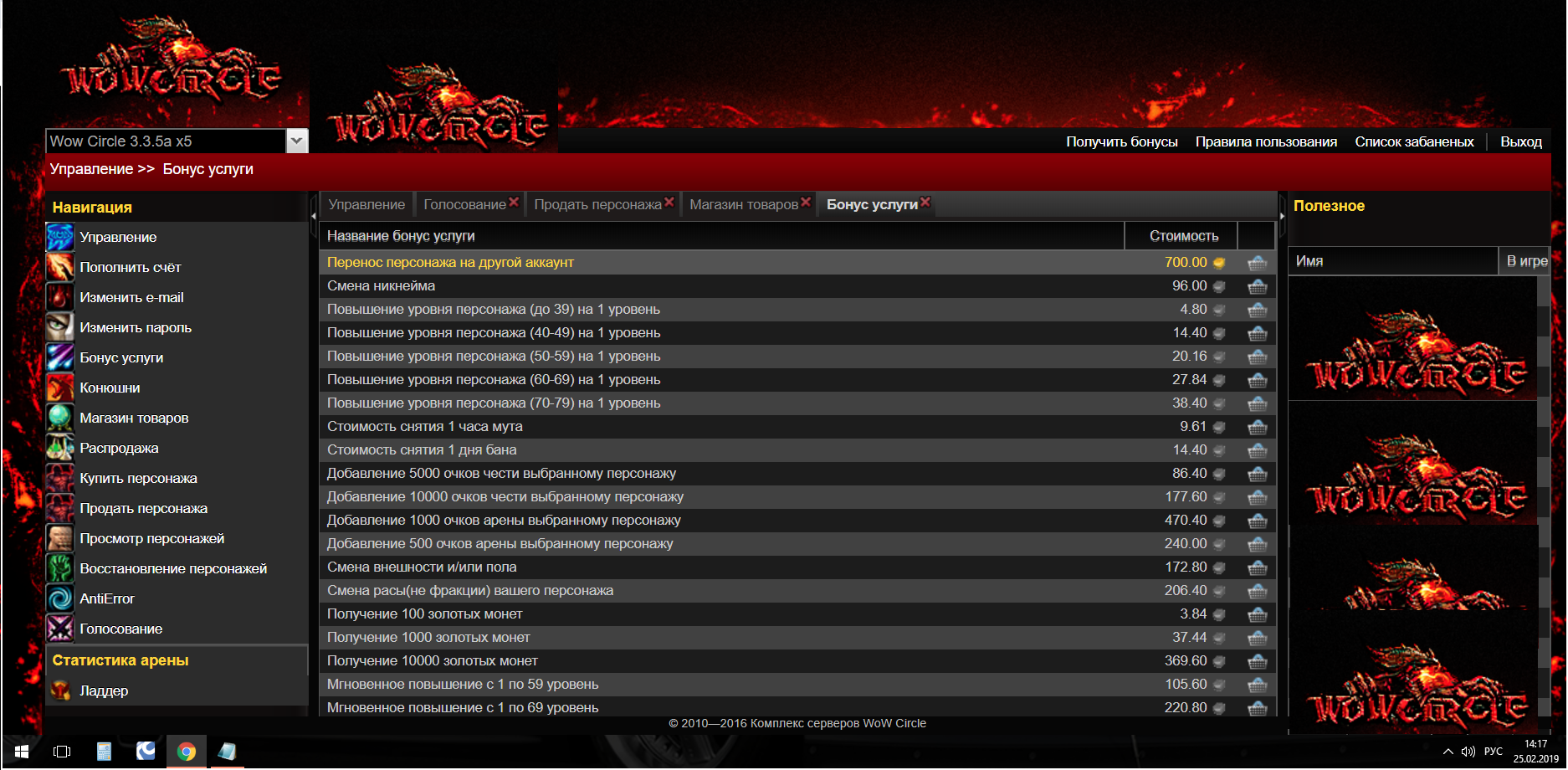Select the Бонус услуги tab
The width and height of the screenshot is (1568, 770).
pos(872,205)
